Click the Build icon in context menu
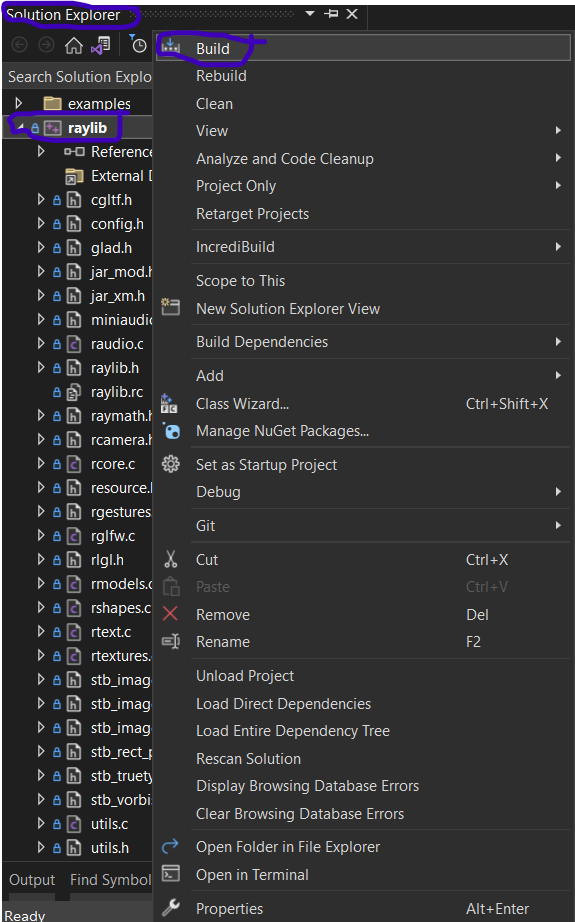575x922 pixels. point(171,47)
